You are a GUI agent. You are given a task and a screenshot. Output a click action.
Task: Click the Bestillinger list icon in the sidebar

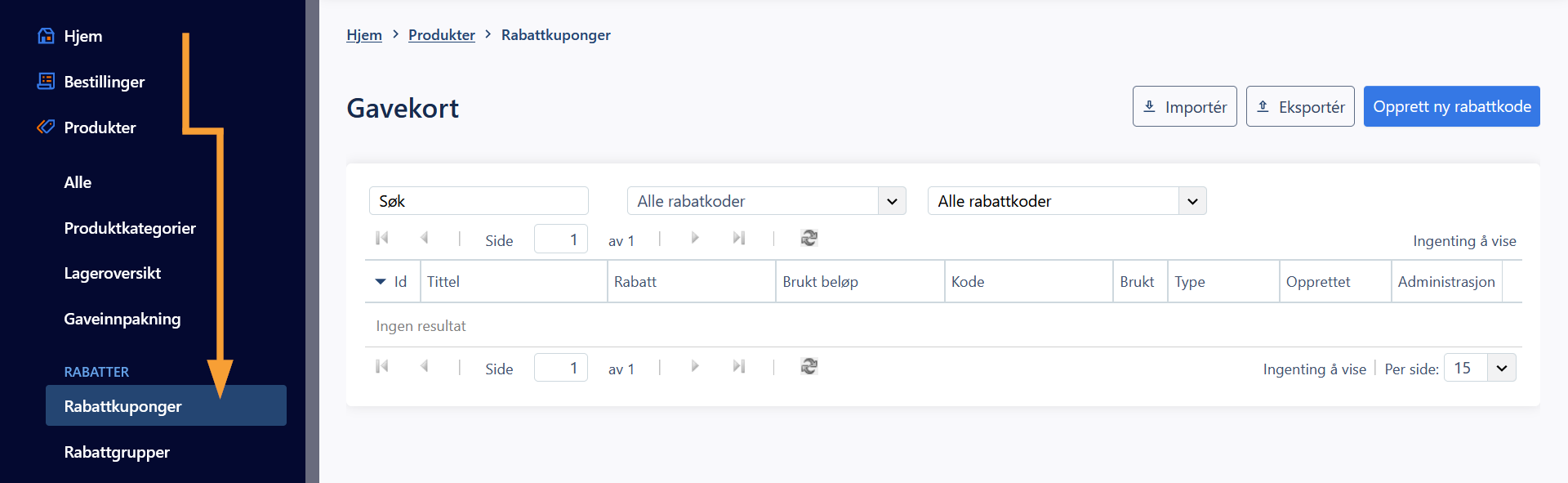pyautogui.click(x=47, y=81)
